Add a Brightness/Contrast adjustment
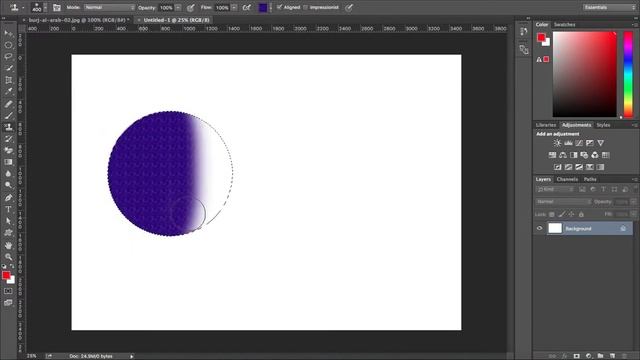 coord(557,143)
